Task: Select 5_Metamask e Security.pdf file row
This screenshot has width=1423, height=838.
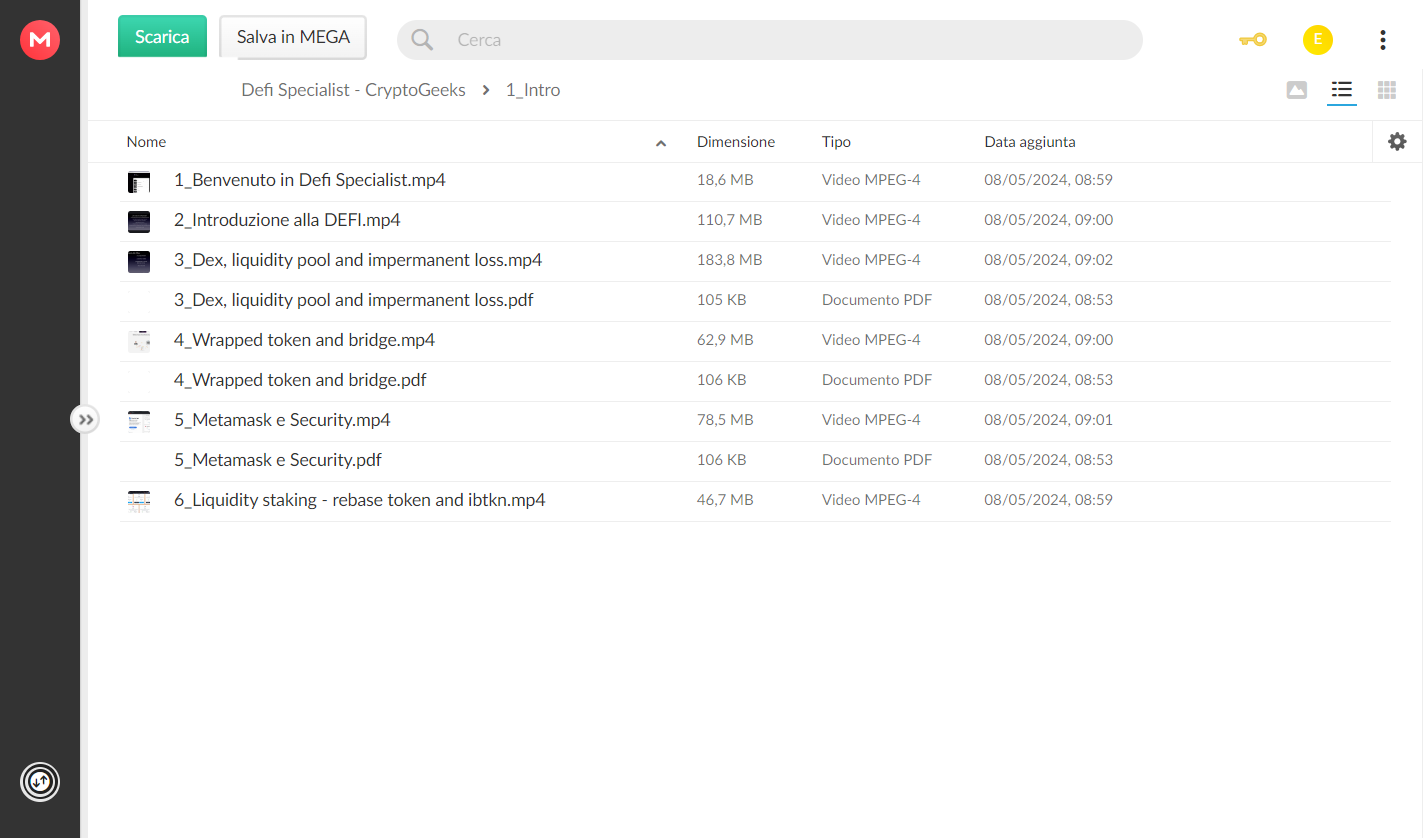Action: point(755,461)
